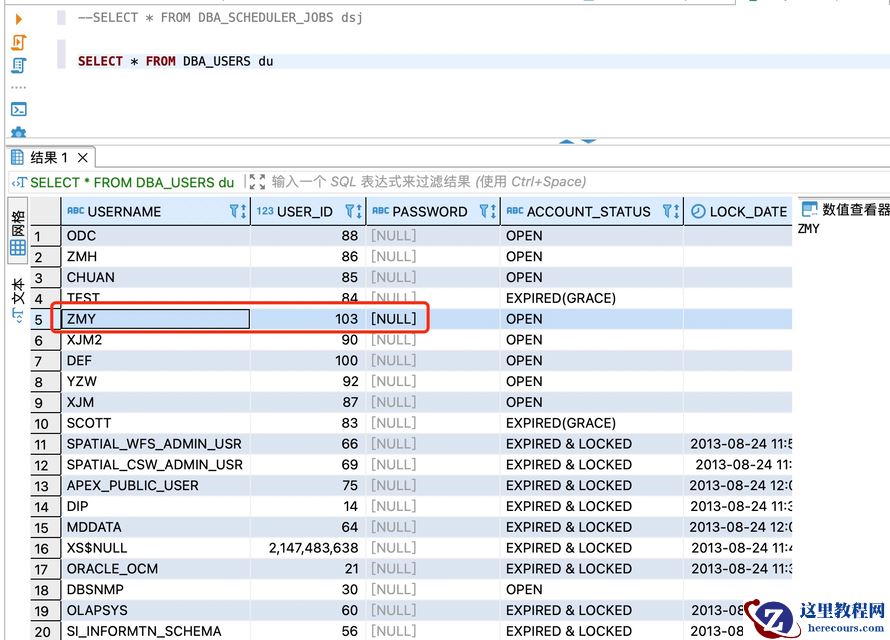This screenshot has width=890, height=640.
Task: Select row number 10 header
Action: tap(41, 423)
